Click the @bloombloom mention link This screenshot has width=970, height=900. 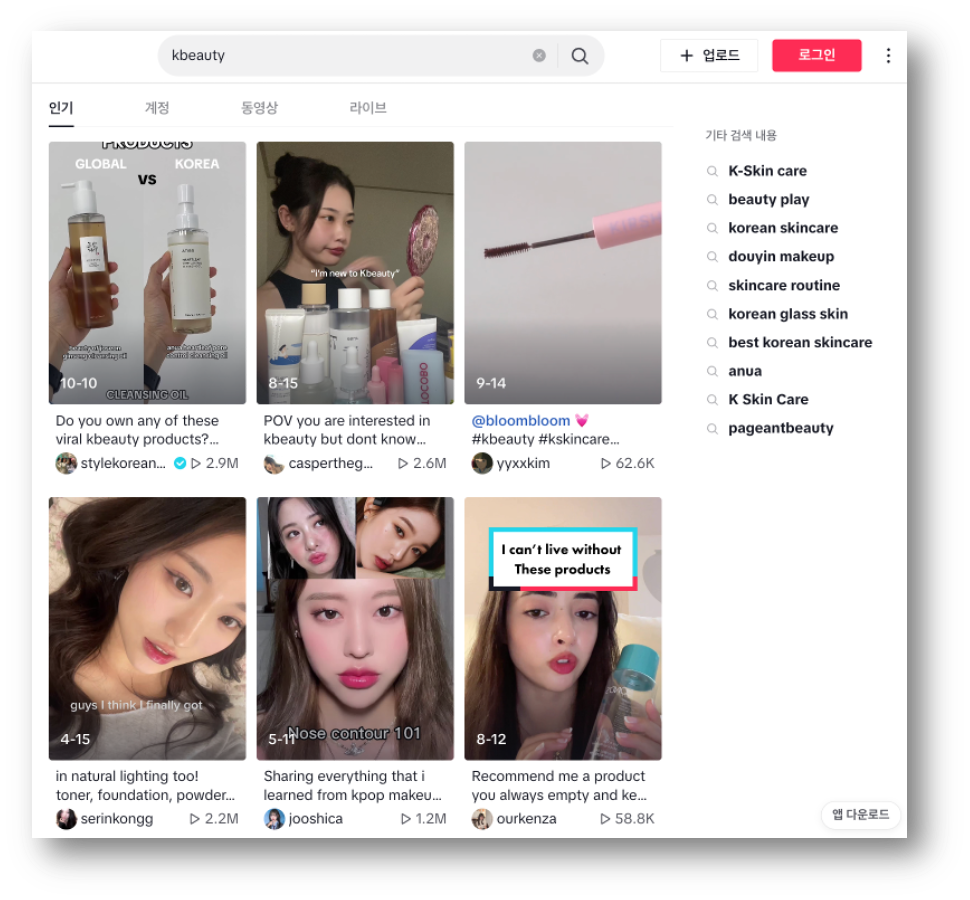tap(521, 421)
